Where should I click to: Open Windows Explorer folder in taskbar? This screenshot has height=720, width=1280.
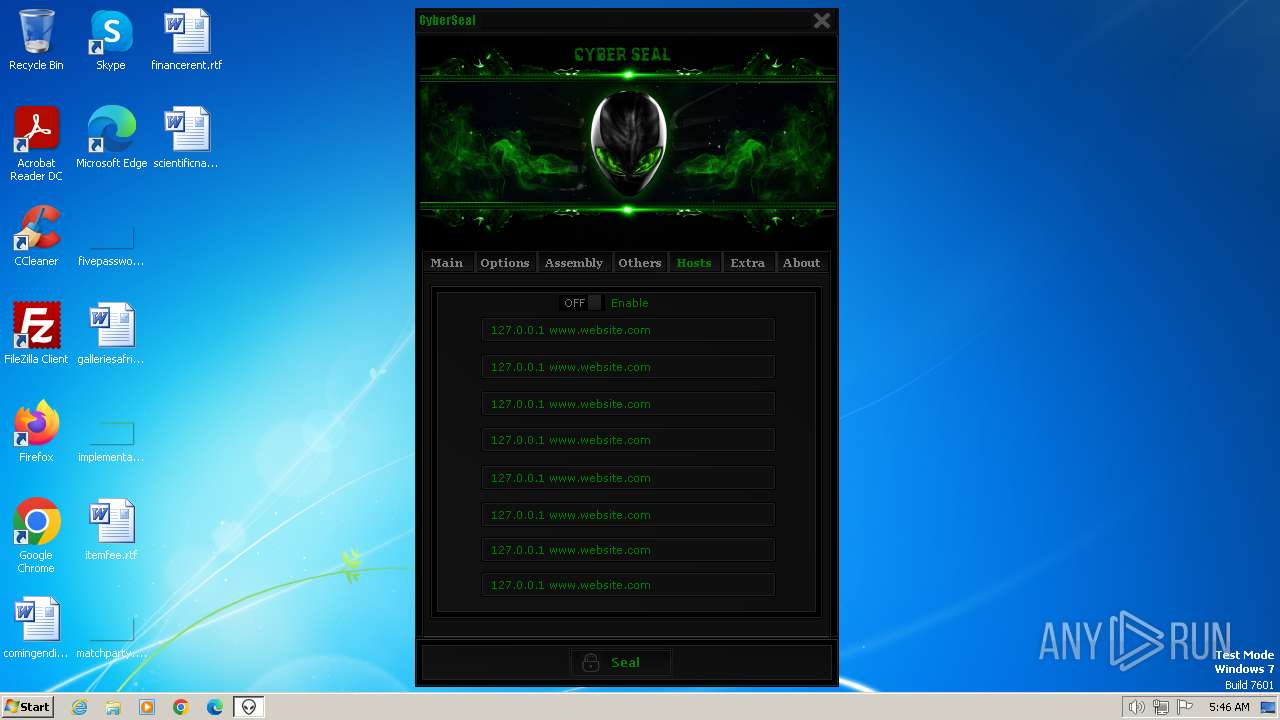point(113,707)
